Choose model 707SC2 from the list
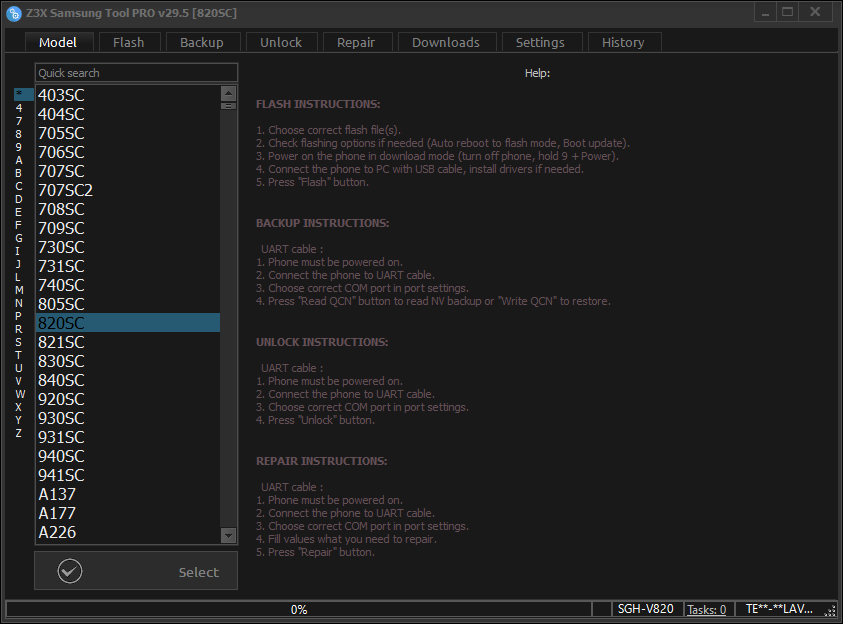This screenshot has width=843, height=624. pyautogui.click(x=66, y=190)
